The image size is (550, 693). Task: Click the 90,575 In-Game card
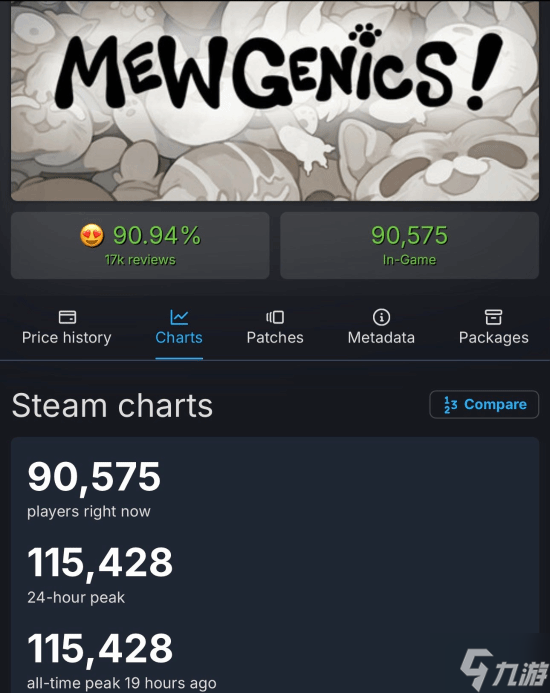point(409,245)
